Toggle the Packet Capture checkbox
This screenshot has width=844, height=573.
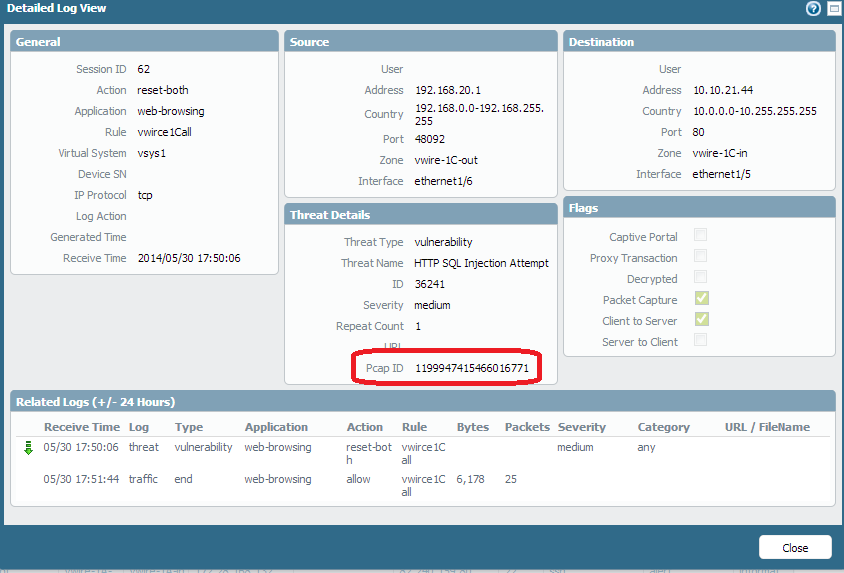[x=701, y=298]
